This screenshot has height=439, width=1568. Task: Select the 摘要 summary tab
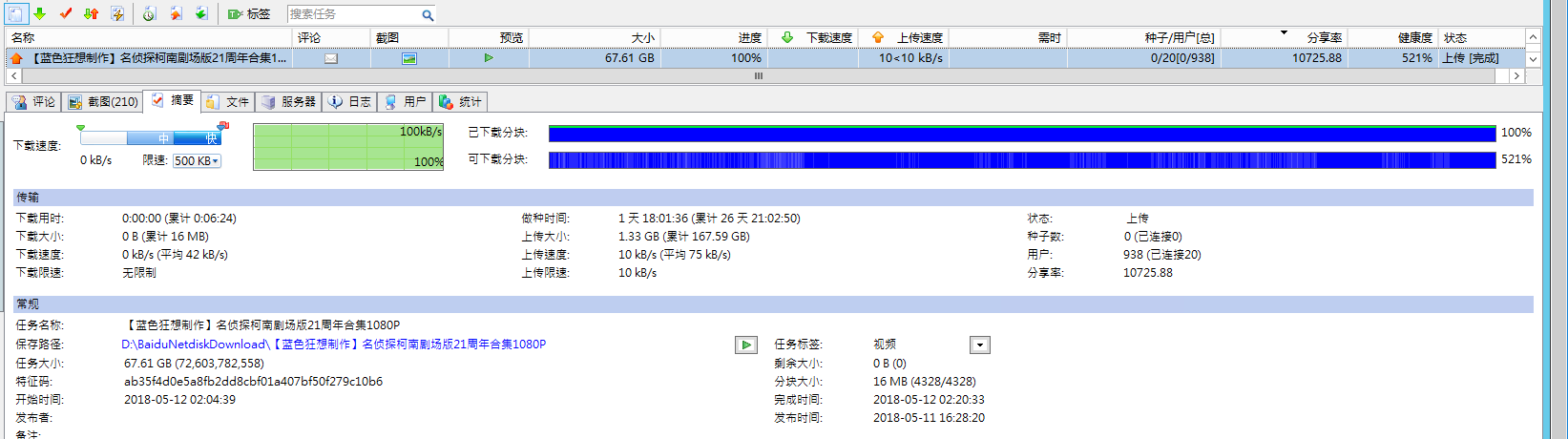click(x=172, y=100)
